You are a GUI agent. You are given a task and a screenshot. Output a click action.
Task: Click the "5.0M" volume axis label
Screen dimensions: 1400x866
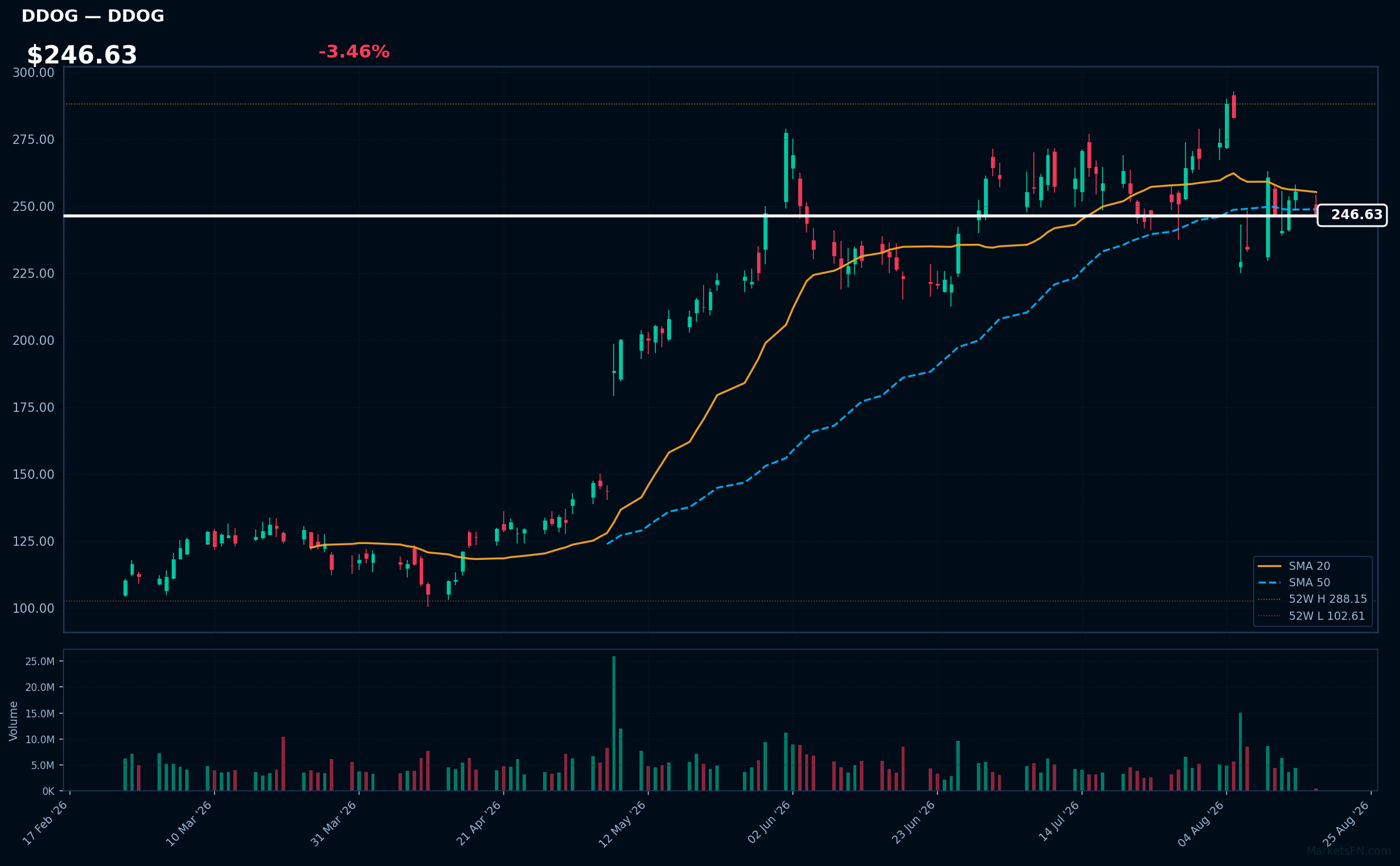(43, 766)
